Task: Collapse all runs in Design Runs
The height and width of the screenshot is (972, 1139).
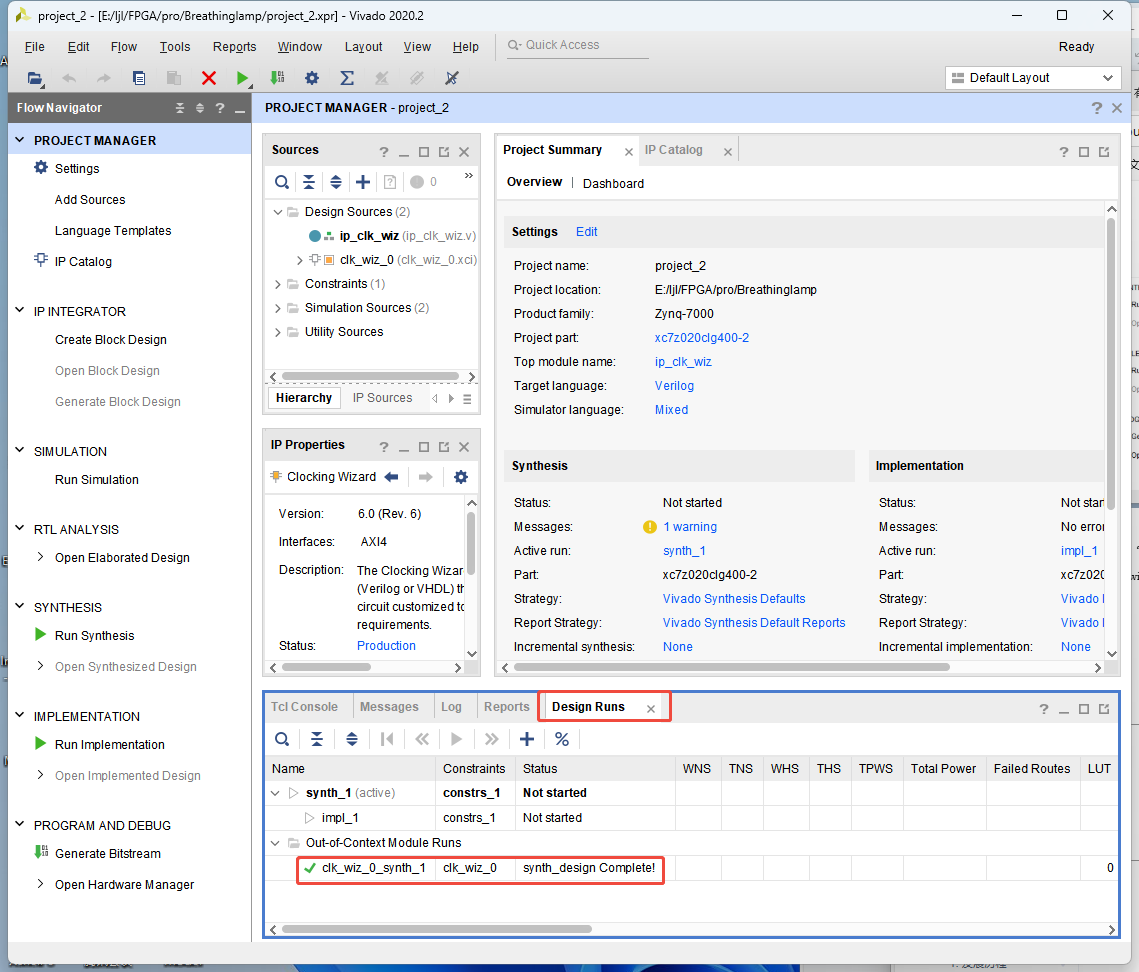Action: (x=317, y=739)
